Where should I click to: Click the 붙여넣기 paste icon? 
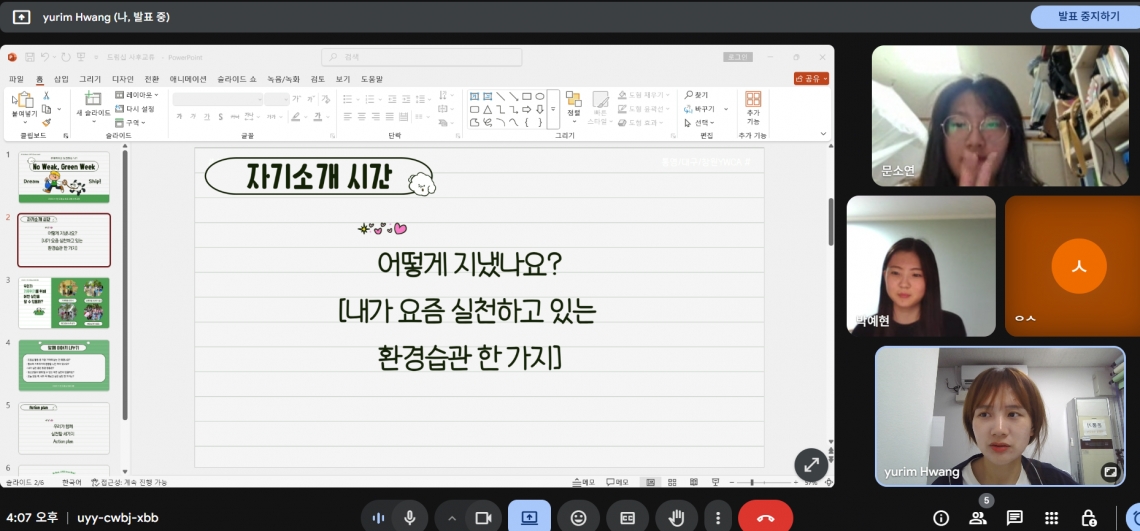(x=24, y=101)
